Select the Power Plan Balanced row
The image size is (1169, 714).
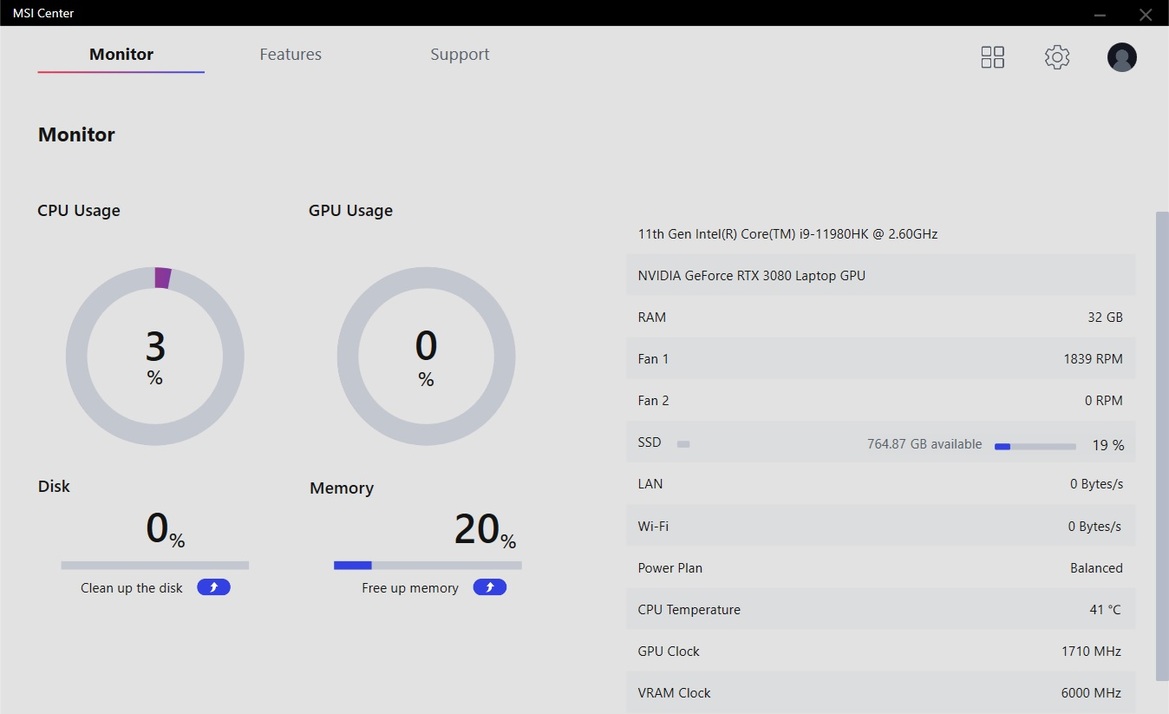coord(880,568)
